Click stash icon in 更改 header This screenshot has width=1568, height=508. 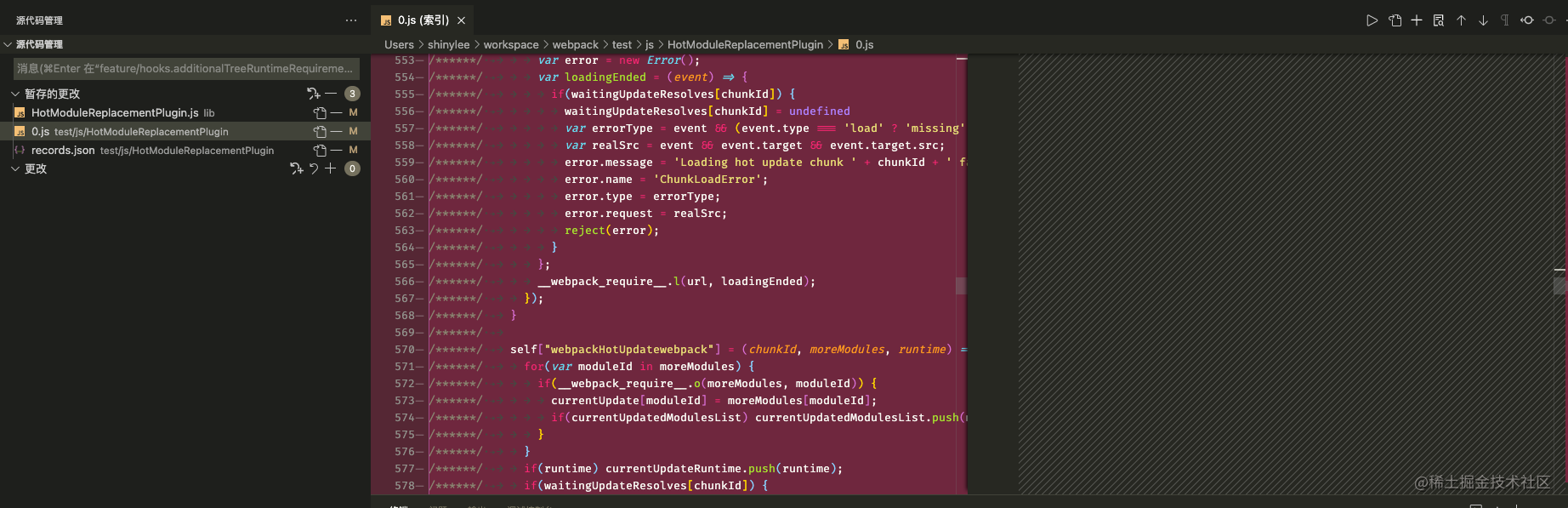(x=296, y=168)
